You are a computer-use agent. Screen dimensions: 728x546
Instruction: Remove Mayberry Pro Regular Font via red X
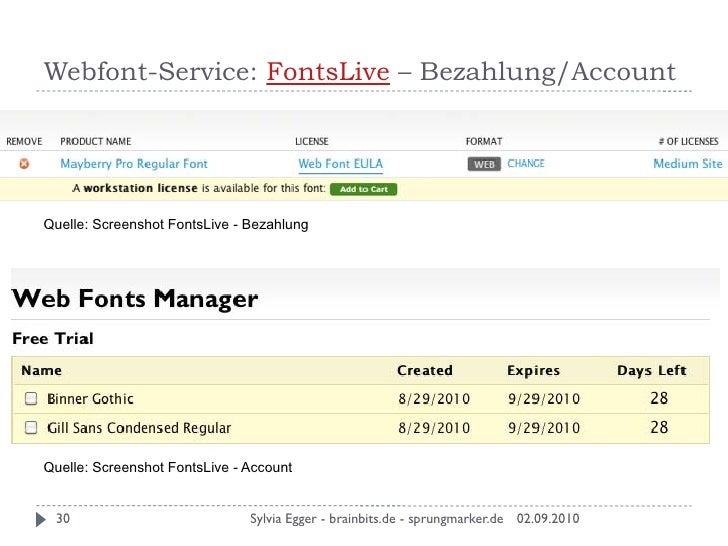click(24, 163)
